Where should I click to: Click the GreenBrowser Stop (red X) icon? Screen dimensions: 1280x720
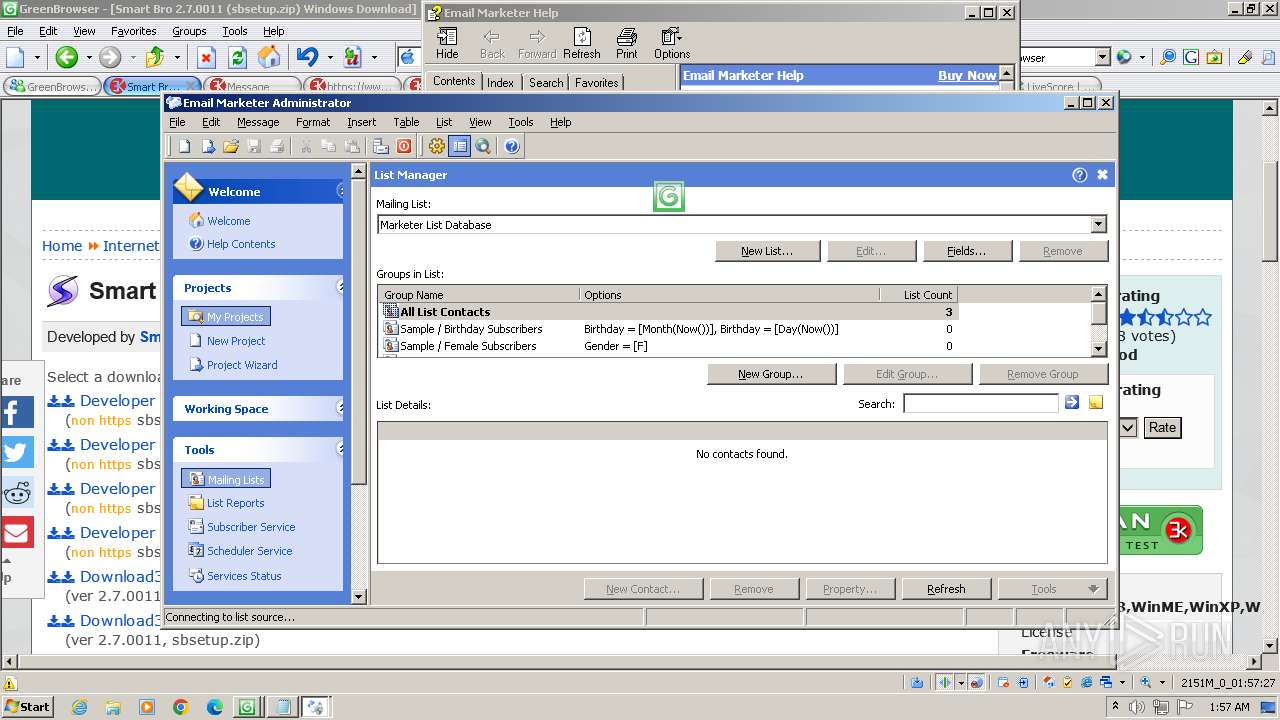pos(206,57)
